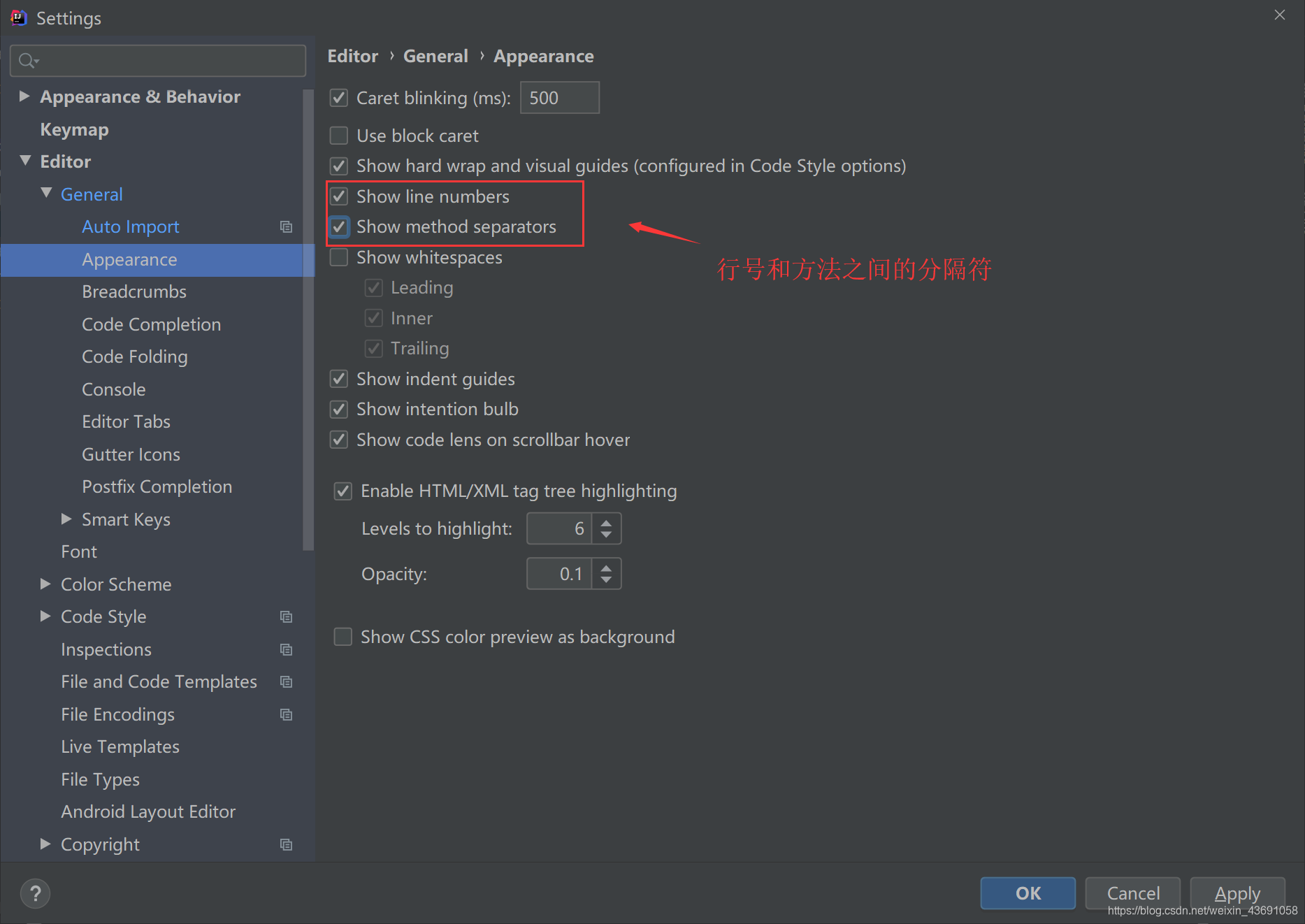Open Gutter Icons settings
The height and width of the screenshot is (924, 1305).
click(x=131, y=454)
